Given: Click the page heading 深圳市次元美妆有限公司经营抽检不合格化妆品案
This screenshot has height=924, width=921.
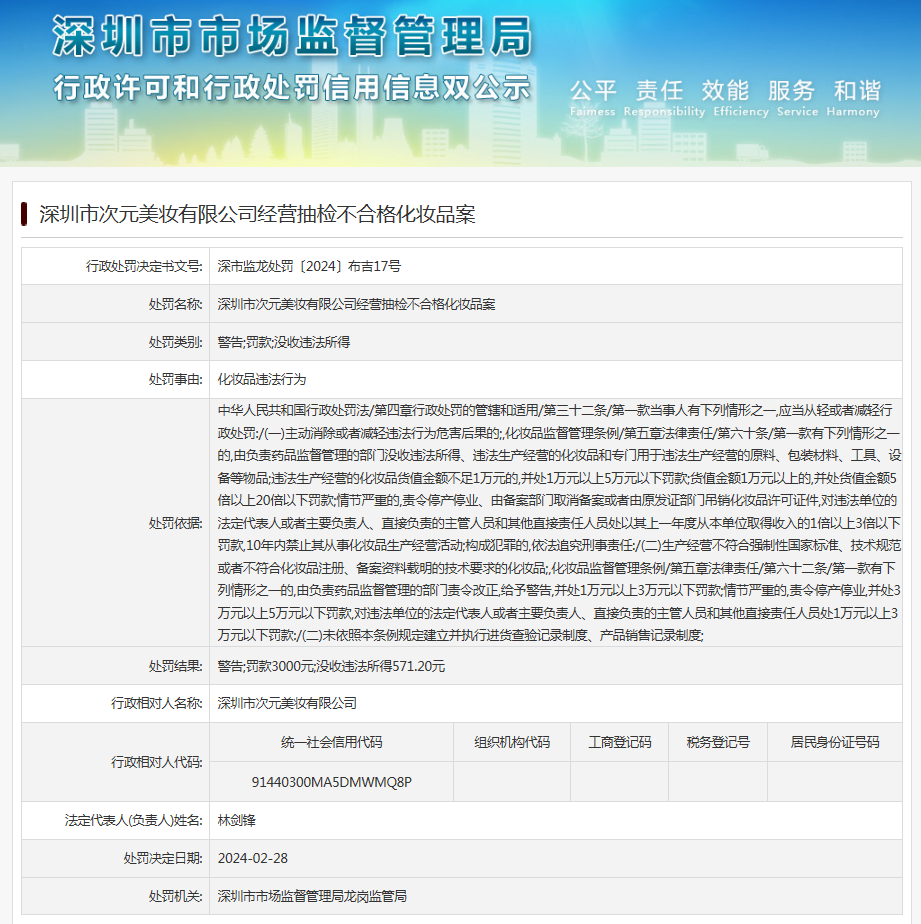Looking at the screenshot, I should (x=258, y=214).
